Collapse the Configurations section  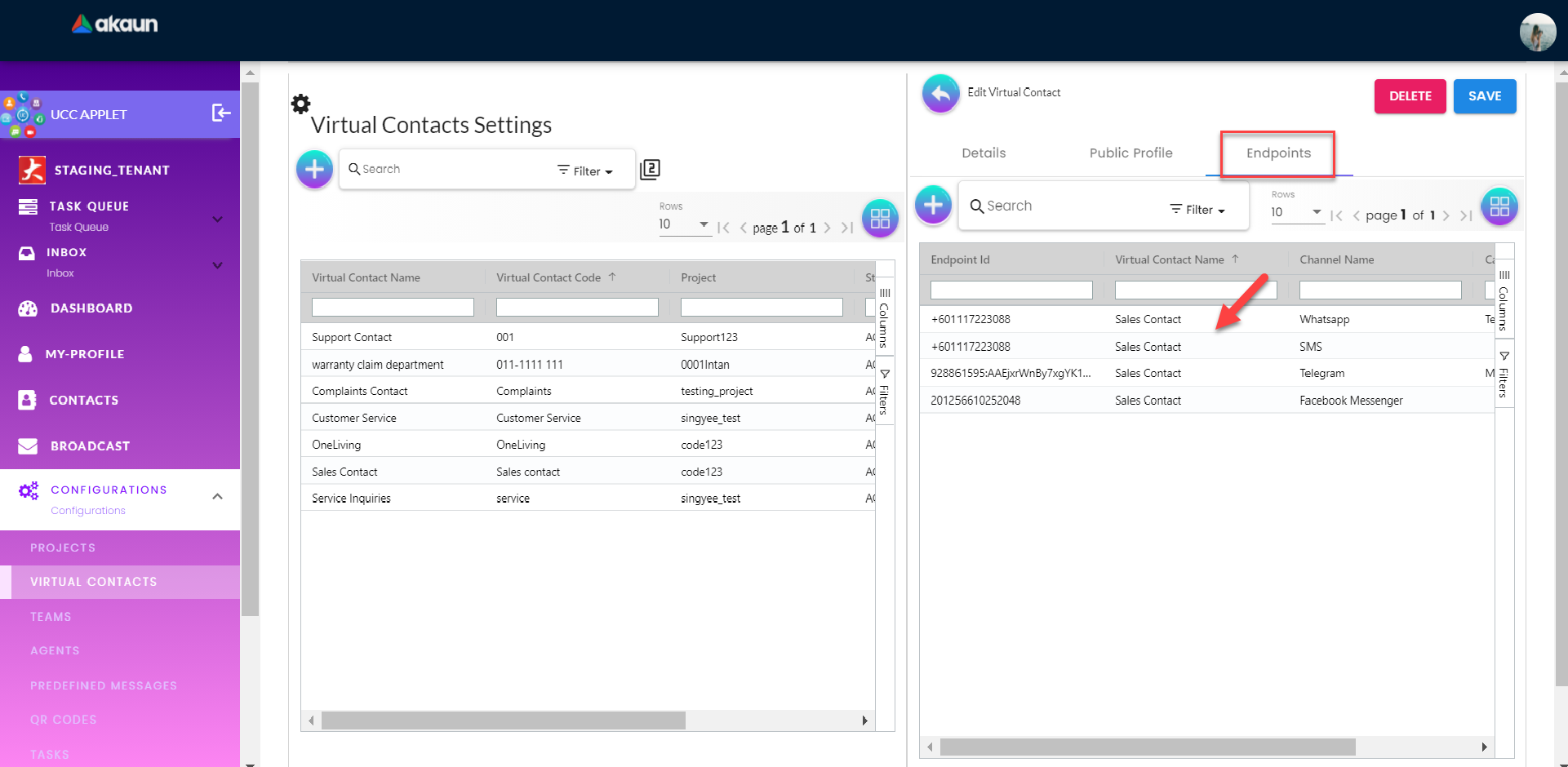click(x=218, y=496)
